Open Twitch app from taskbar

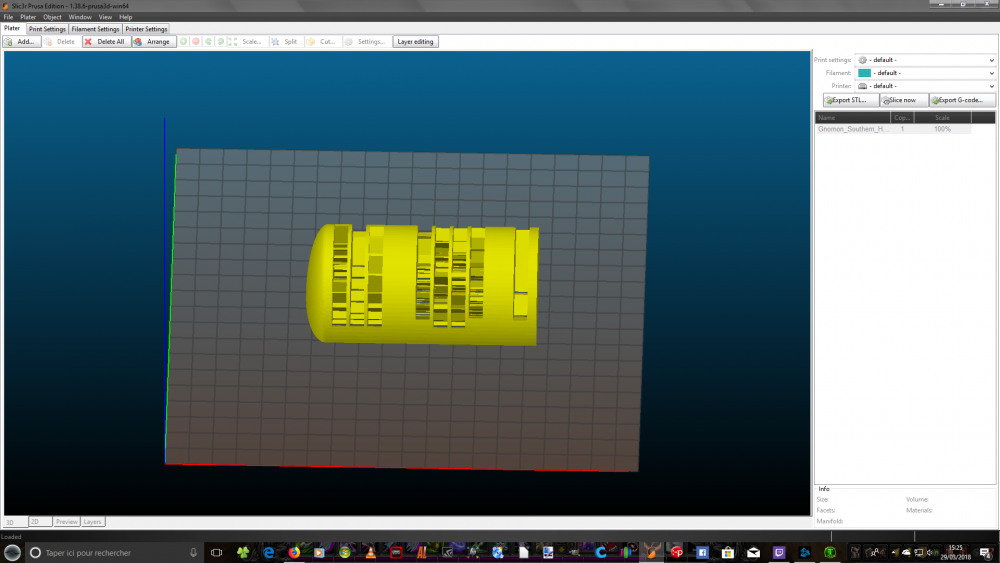pyautogui.click(x=779, y=552)
